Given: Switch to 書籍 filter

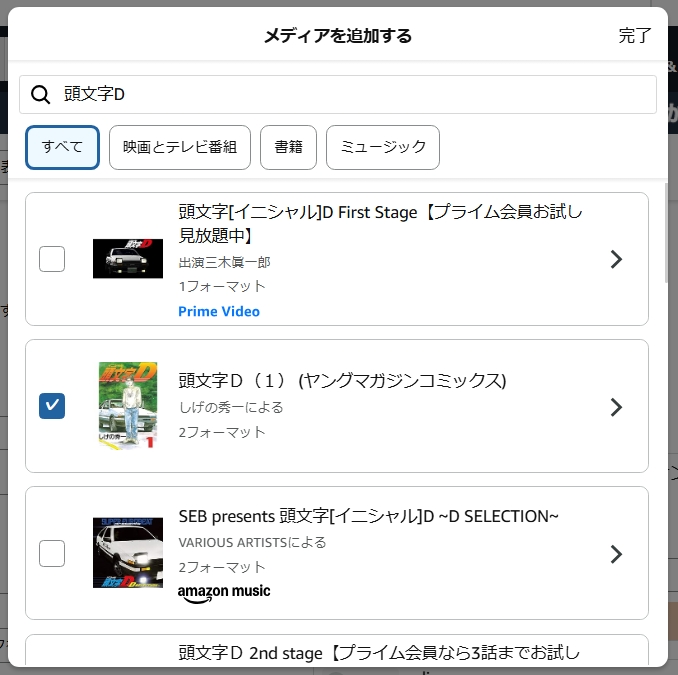Looking at the screenshot, I should 288,147.
